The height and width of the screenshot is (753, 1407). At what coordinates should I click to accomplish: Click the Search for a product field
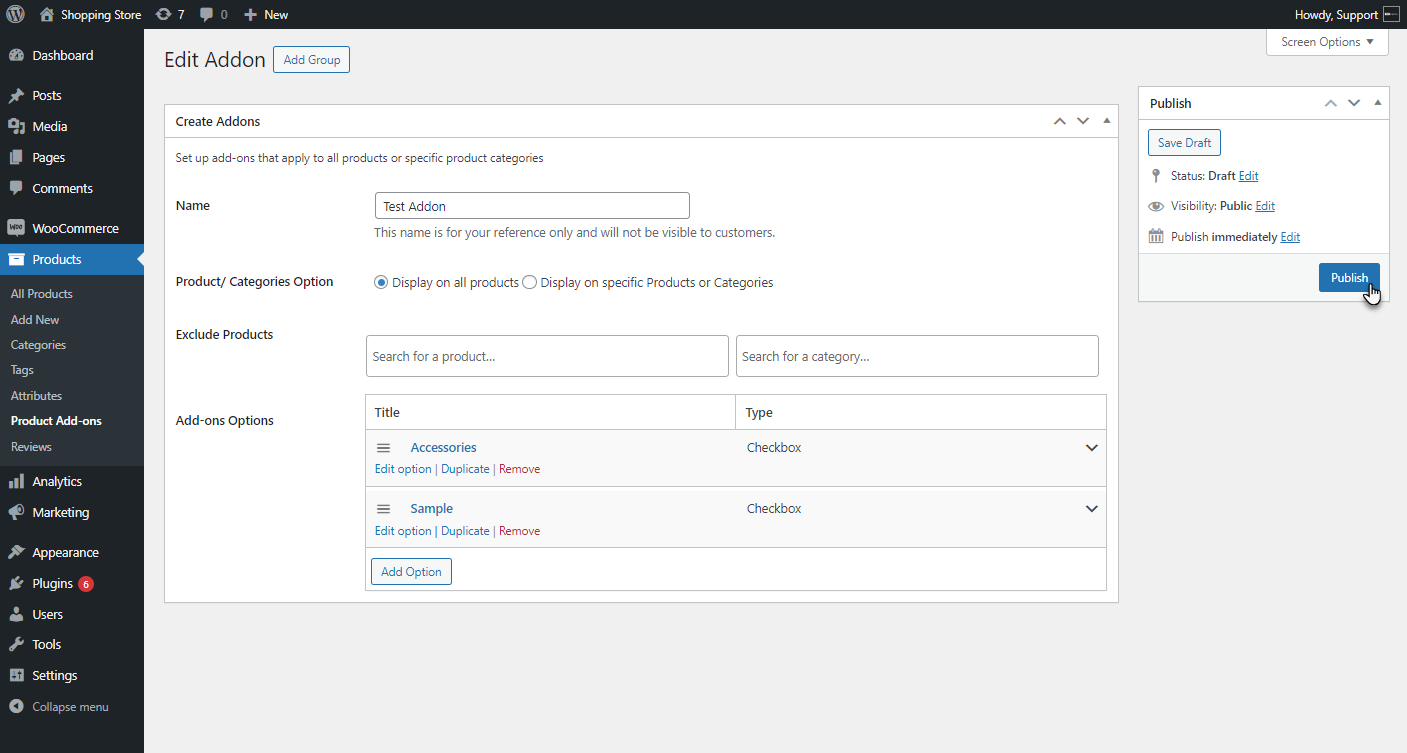[547, 356]
